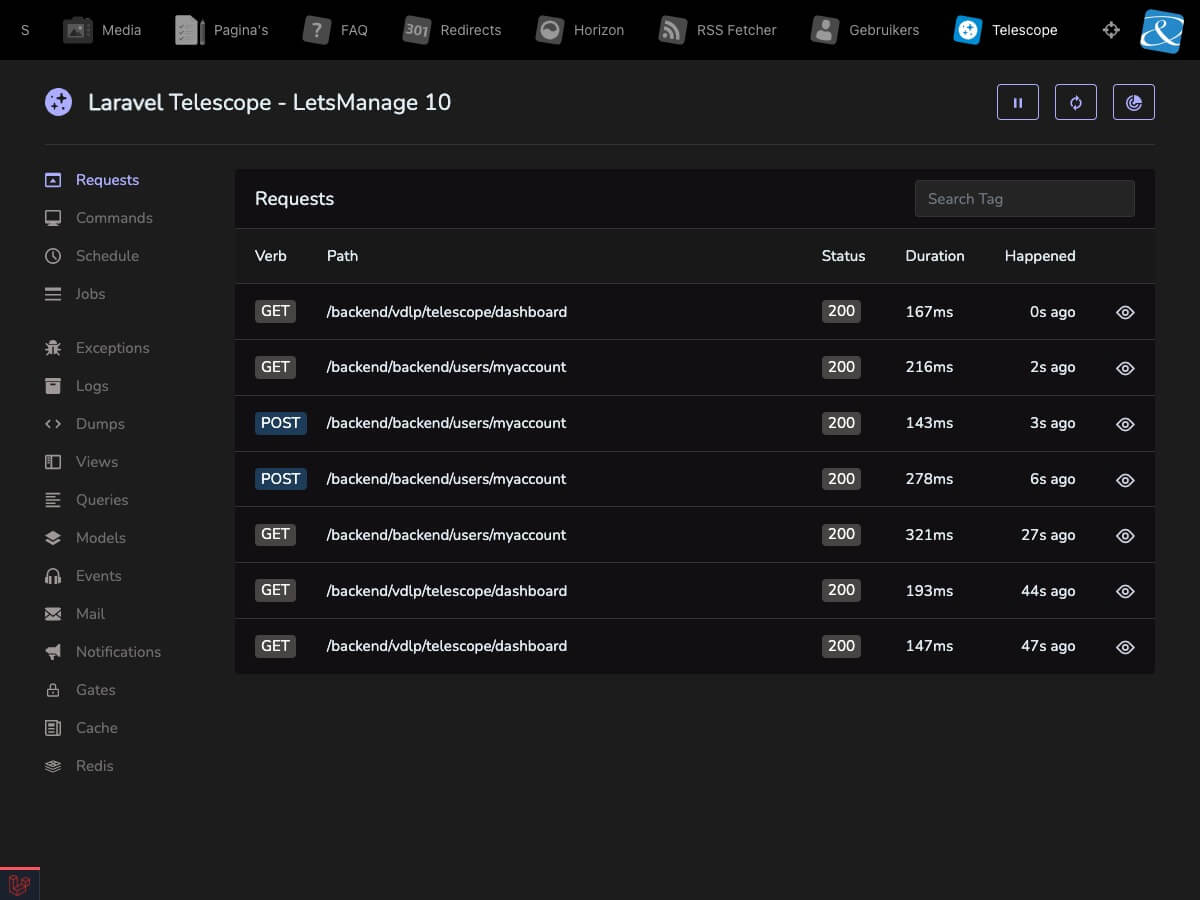View details of the 278ms POST request

click(x=1125, y=480)
